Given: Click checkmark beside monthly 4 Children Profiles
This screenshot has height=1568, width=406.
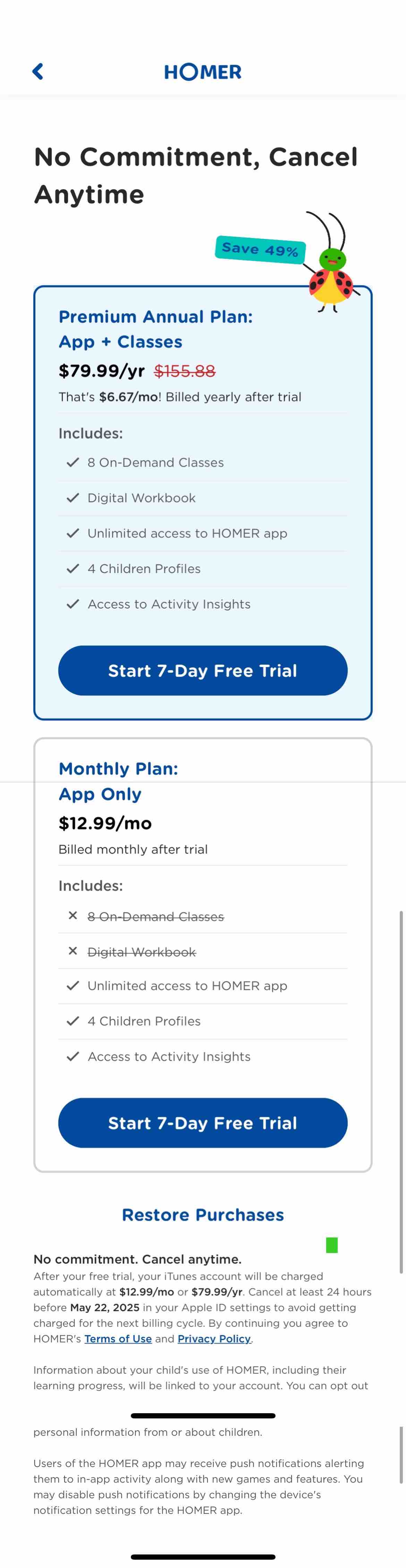Looking at the screenshot, I should (73, 1021).
